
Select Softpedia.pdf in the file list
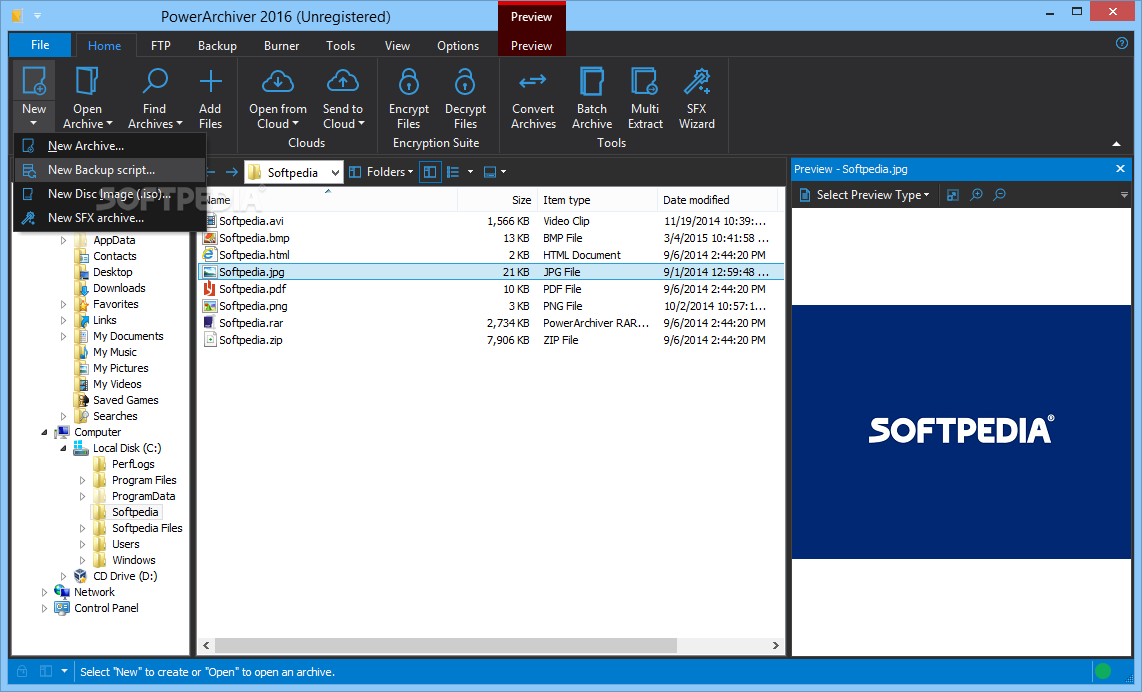252,289
